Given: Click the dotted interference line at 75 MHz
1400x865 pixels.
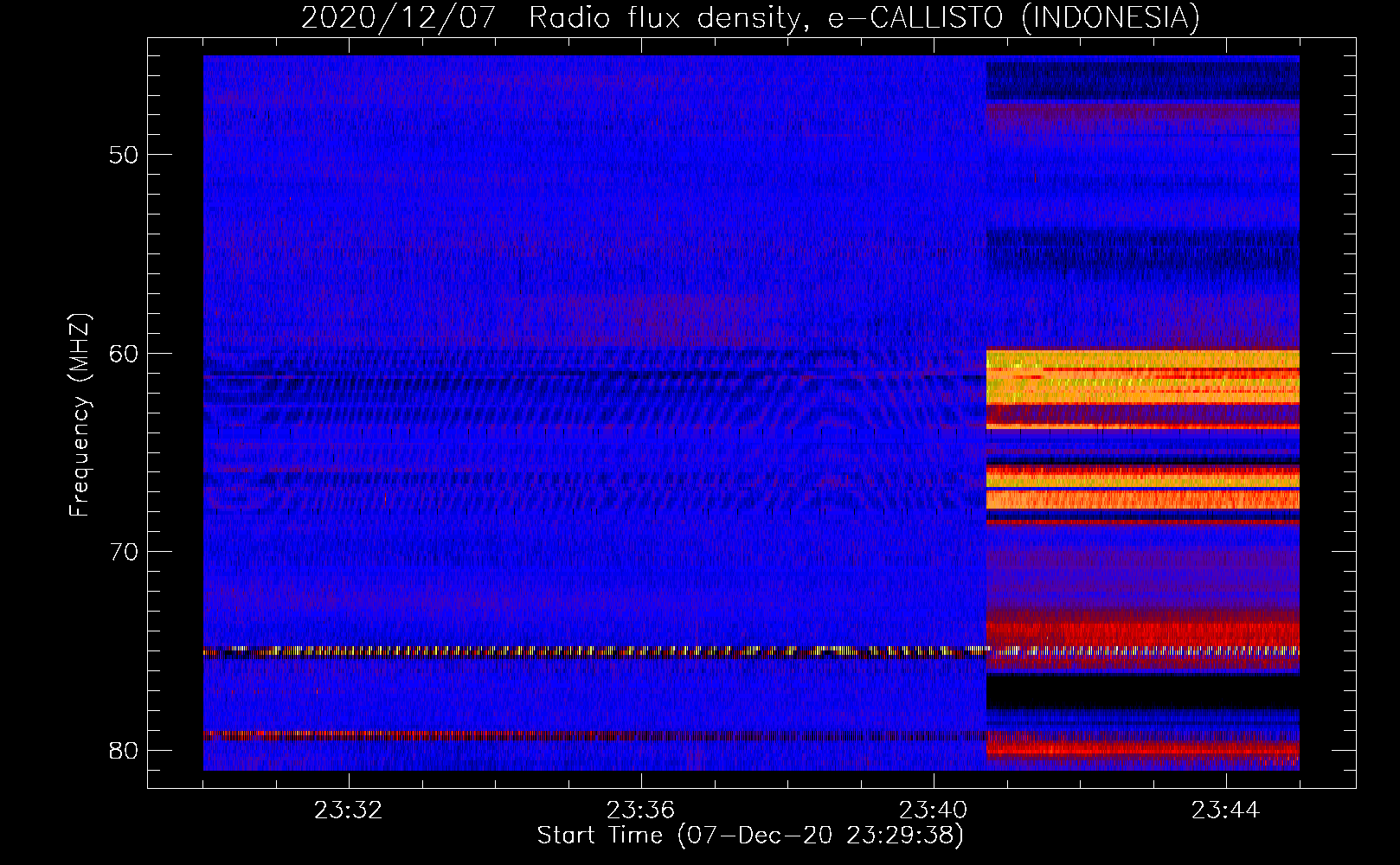Looking at the screenshot, I should pos(751,651).
